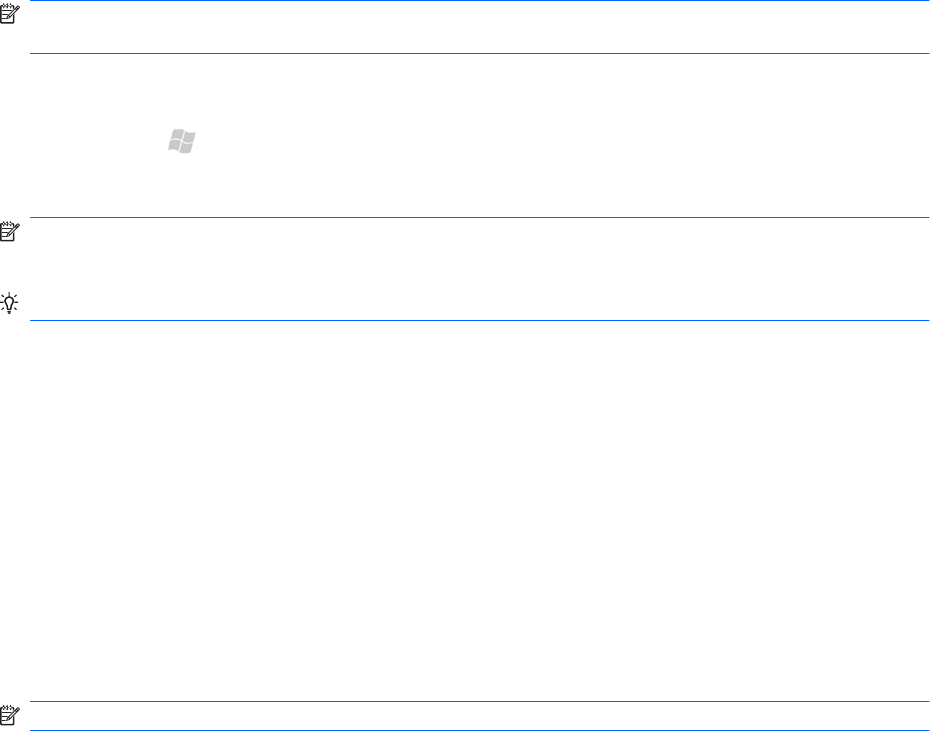Viewport: 930px width, 731px height.
Task: Select the note icon at page bottom
Action: click(10, 715)
